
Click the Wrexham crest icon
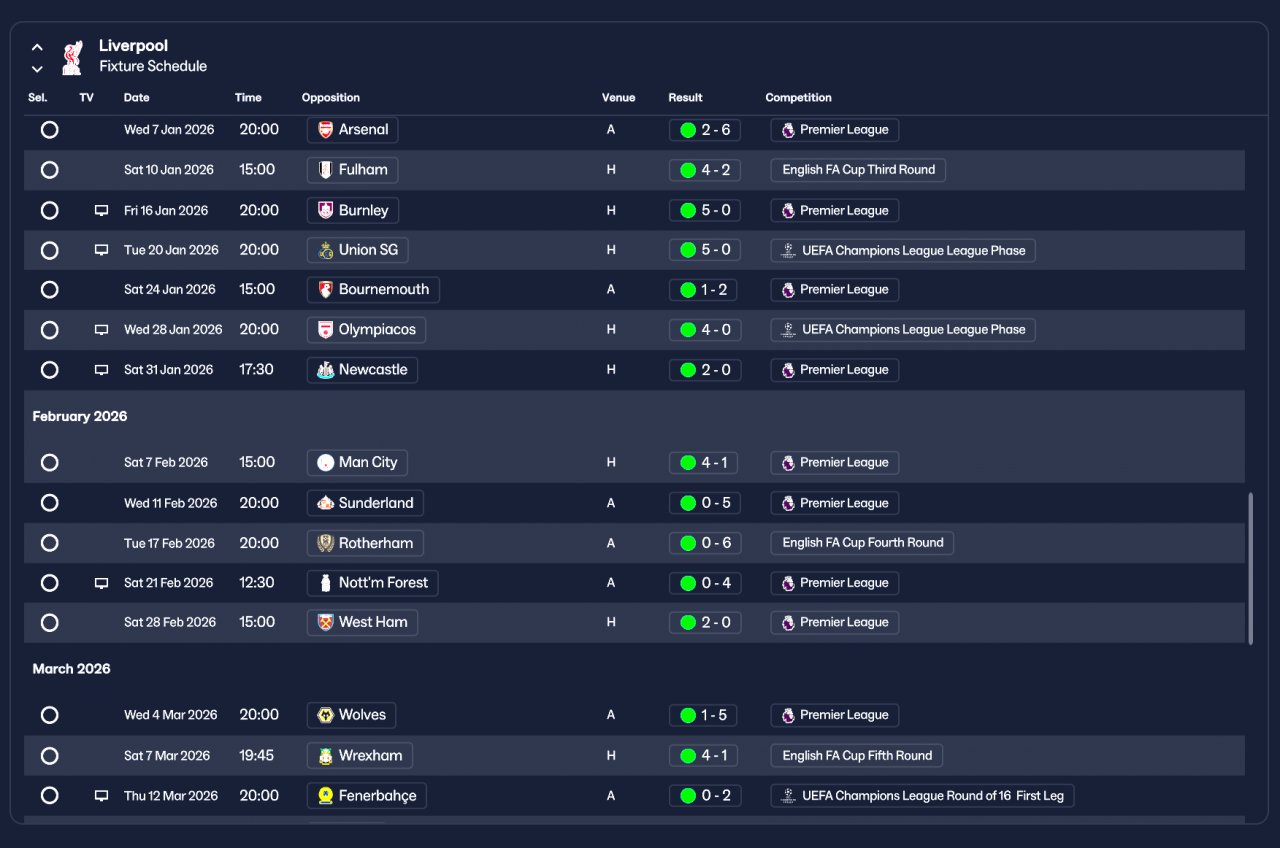pos(325,756)
